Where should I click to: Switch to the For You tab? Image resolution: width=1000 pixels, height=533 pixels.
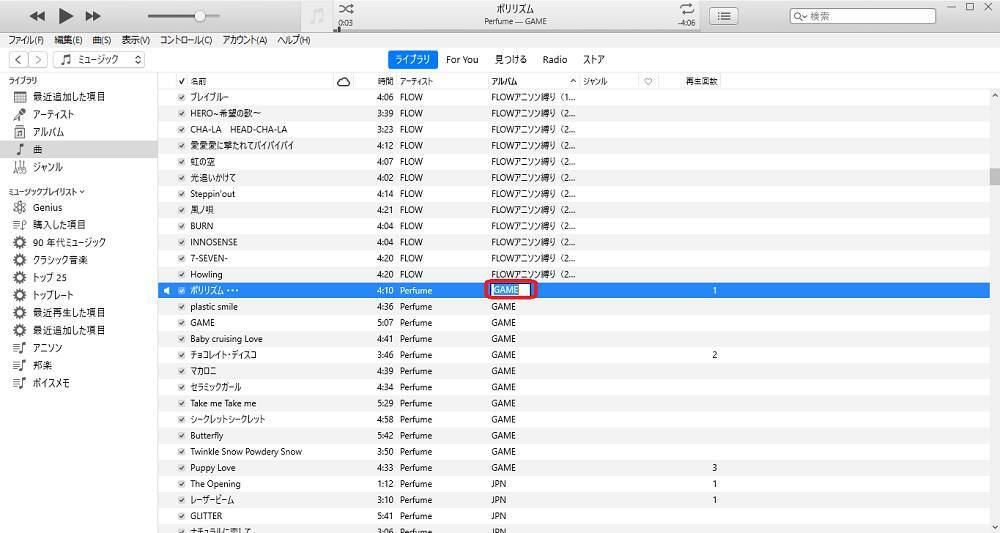click(462, 60)
